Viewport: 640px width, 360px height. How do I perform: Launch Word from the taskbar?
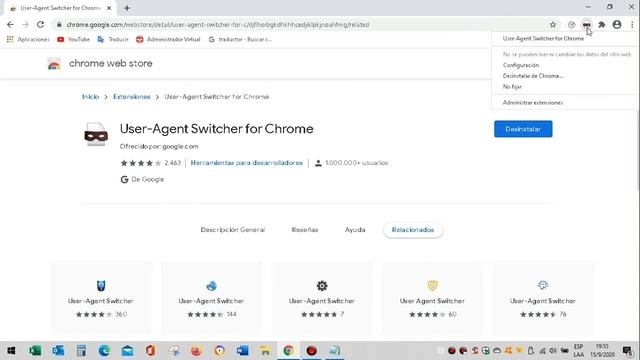pyautogui.click(x=242, y=351)
